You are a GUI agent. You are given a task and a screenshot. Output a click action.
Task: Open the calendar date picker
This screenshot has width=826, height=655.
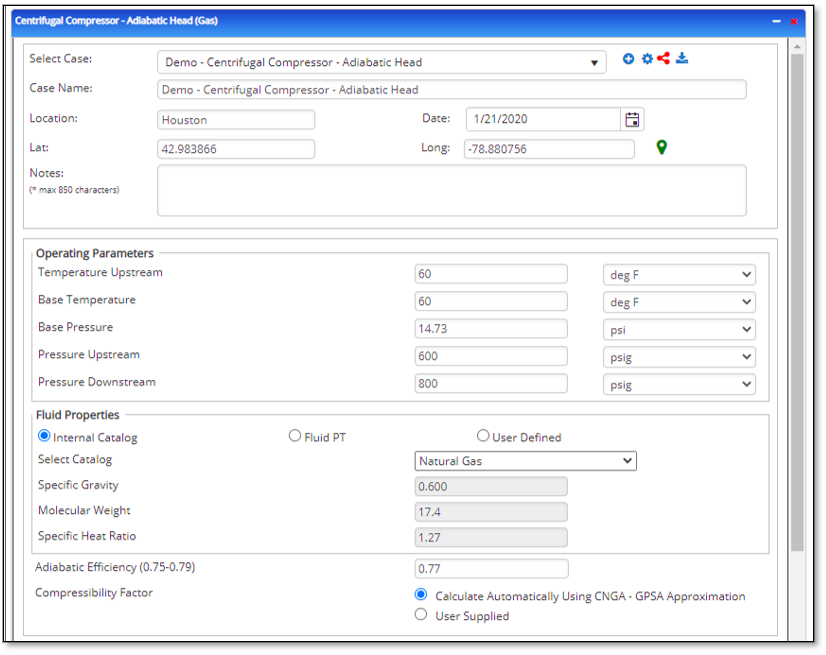632,118
